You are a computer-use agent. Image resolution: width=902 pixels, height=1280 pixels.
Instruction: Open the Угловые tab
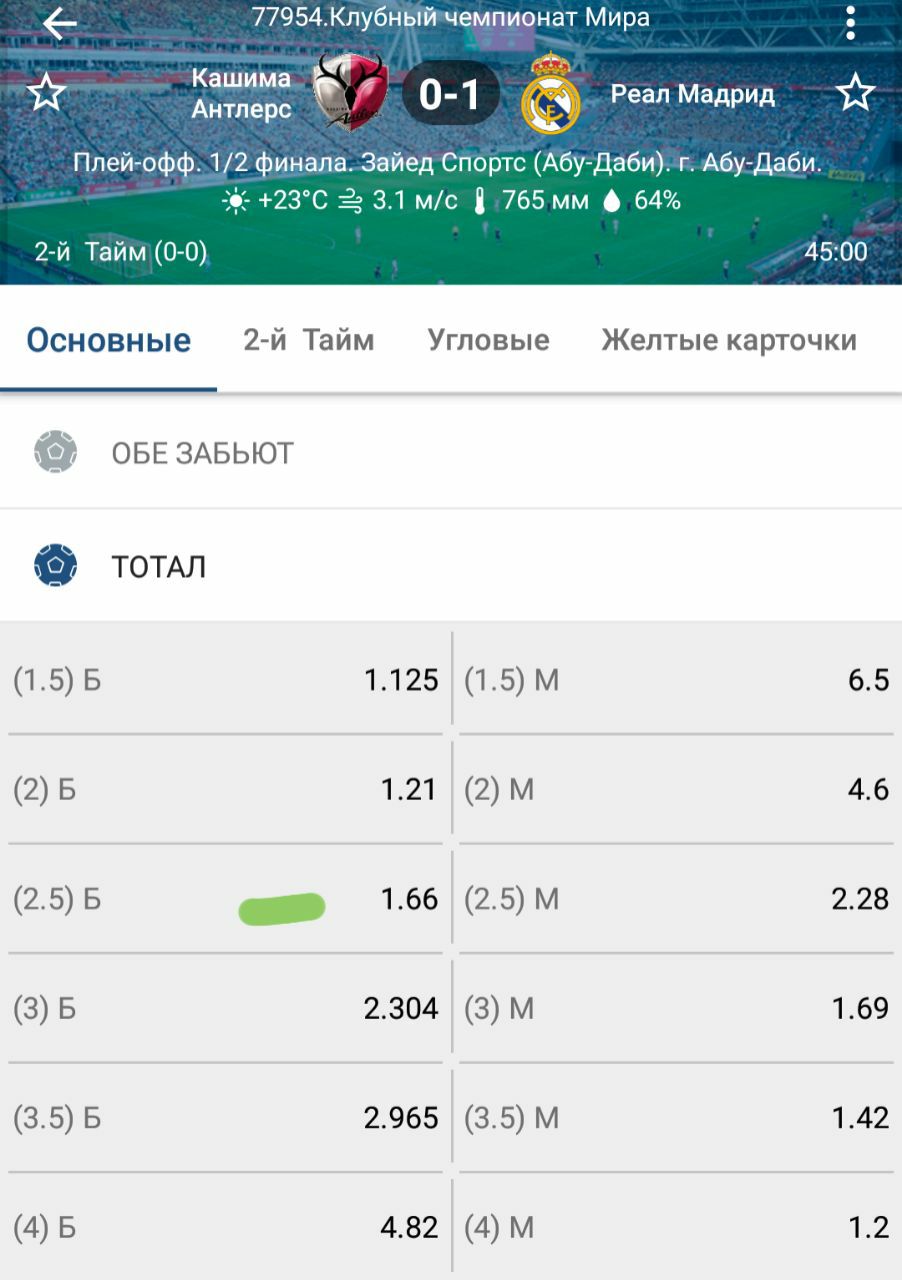pyautogui.click(x=488, y=340)
